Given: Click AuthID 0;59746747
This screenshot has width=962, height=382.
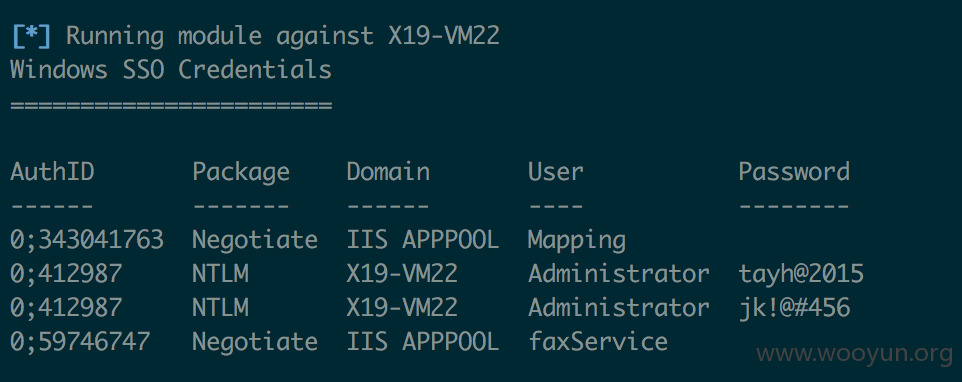Looking at the screenshot, I should [80, 342].
